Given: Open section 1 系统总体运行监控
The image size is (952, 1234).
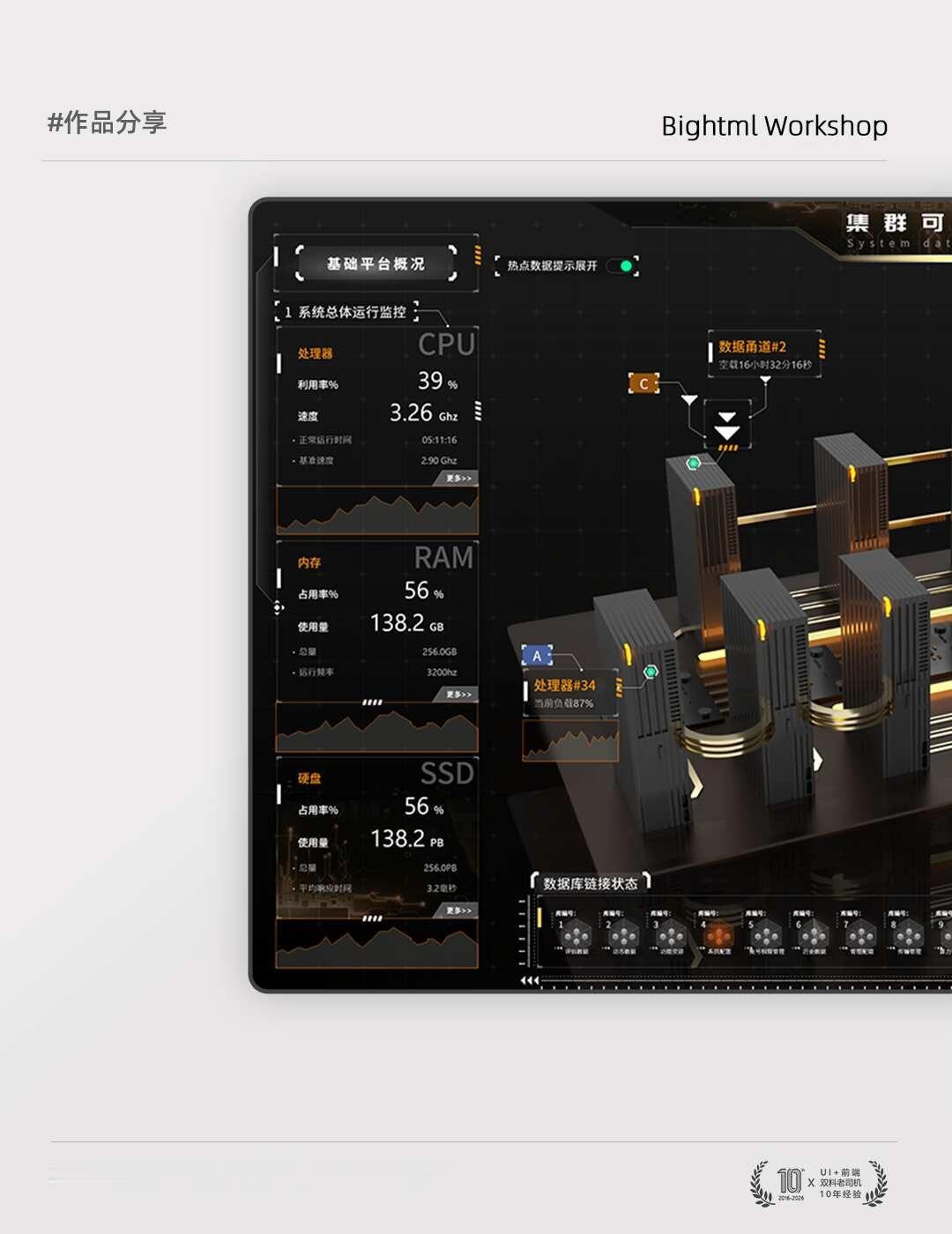Looking at the screenshot, I should pos(347,312).
